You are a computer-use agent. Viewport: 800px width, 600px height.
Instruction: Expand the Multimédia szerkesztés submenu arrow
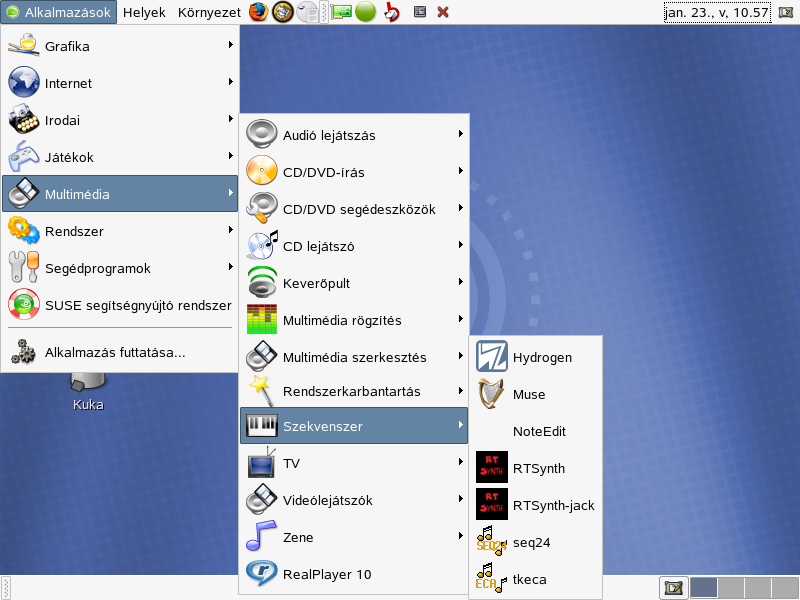461,356
